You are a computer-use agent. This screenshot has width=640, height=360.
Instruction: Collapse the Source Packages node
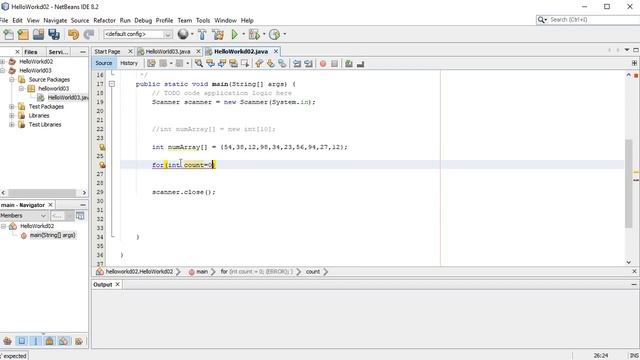click(12, 80)
